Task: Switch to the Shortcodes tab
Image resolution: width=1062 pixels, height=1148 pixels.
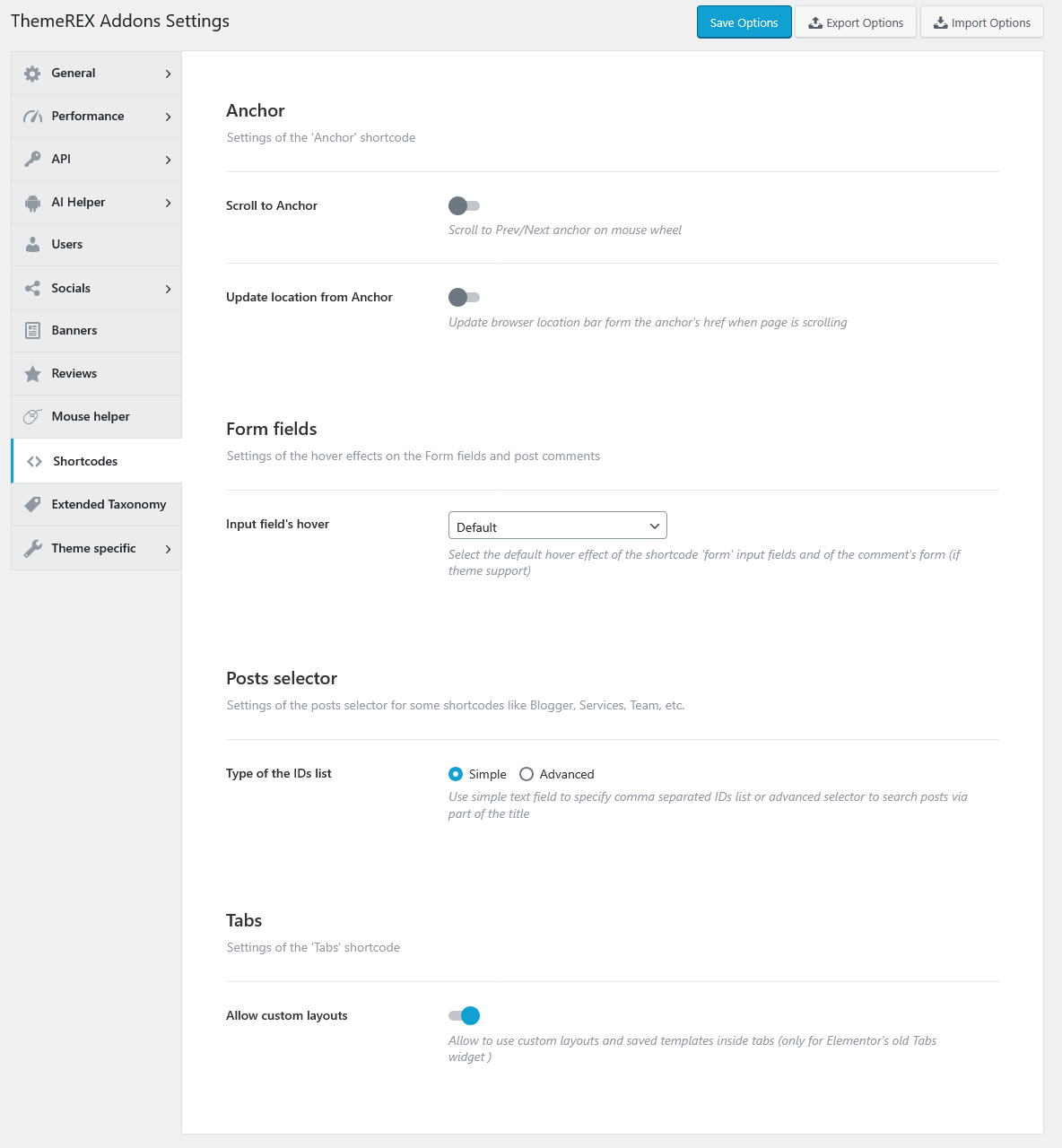Action: point(96,461)
